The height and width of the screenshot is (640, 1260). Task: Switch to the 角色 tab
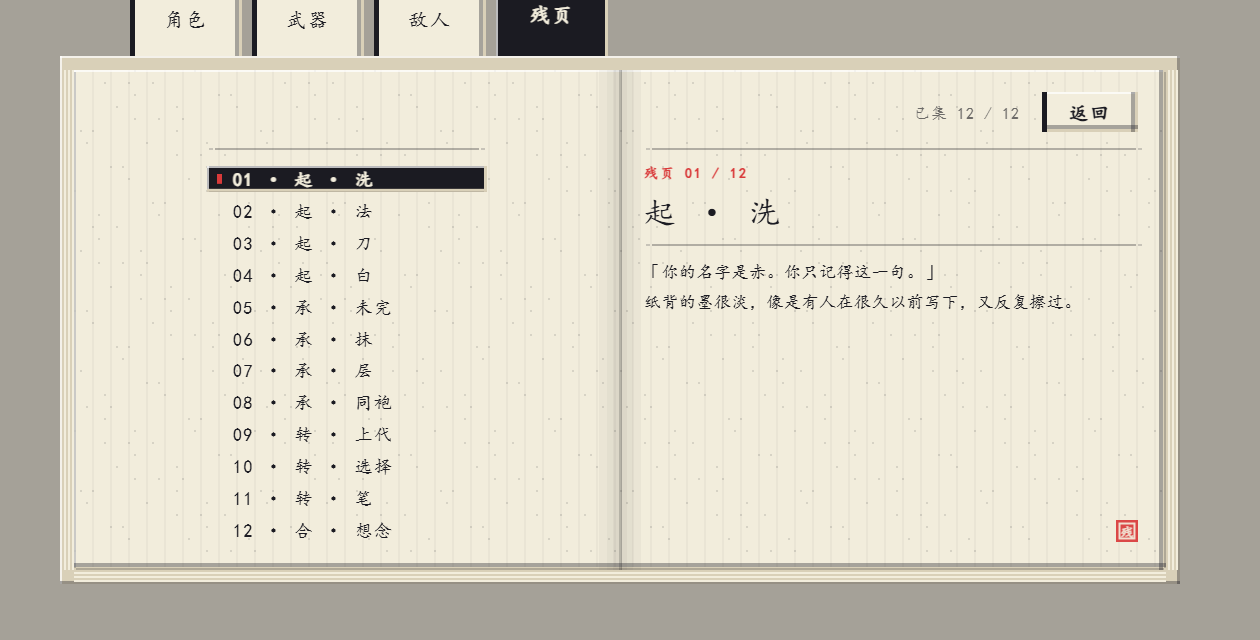pyautogui.click(x=185, y=27)
